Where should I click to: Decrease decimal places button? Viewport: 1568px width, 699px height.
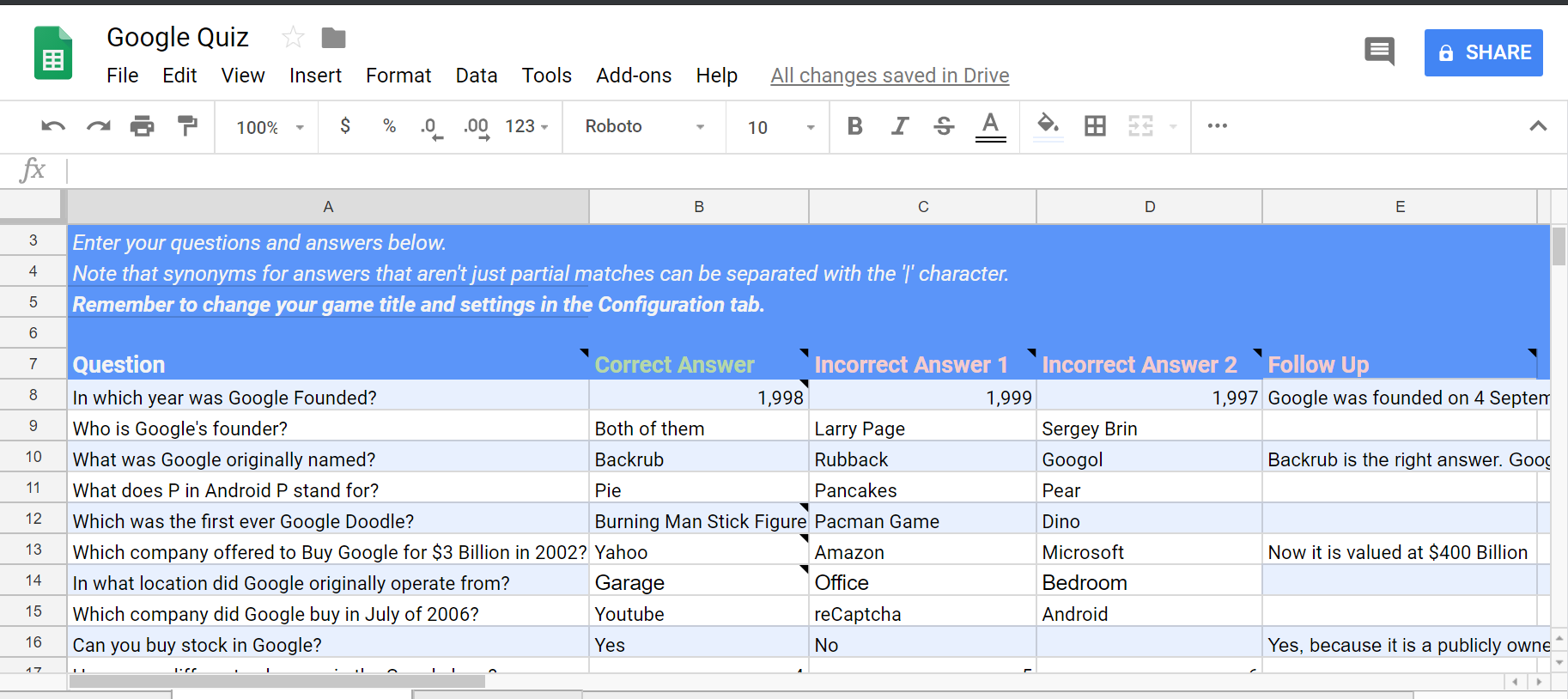(432, 128)
